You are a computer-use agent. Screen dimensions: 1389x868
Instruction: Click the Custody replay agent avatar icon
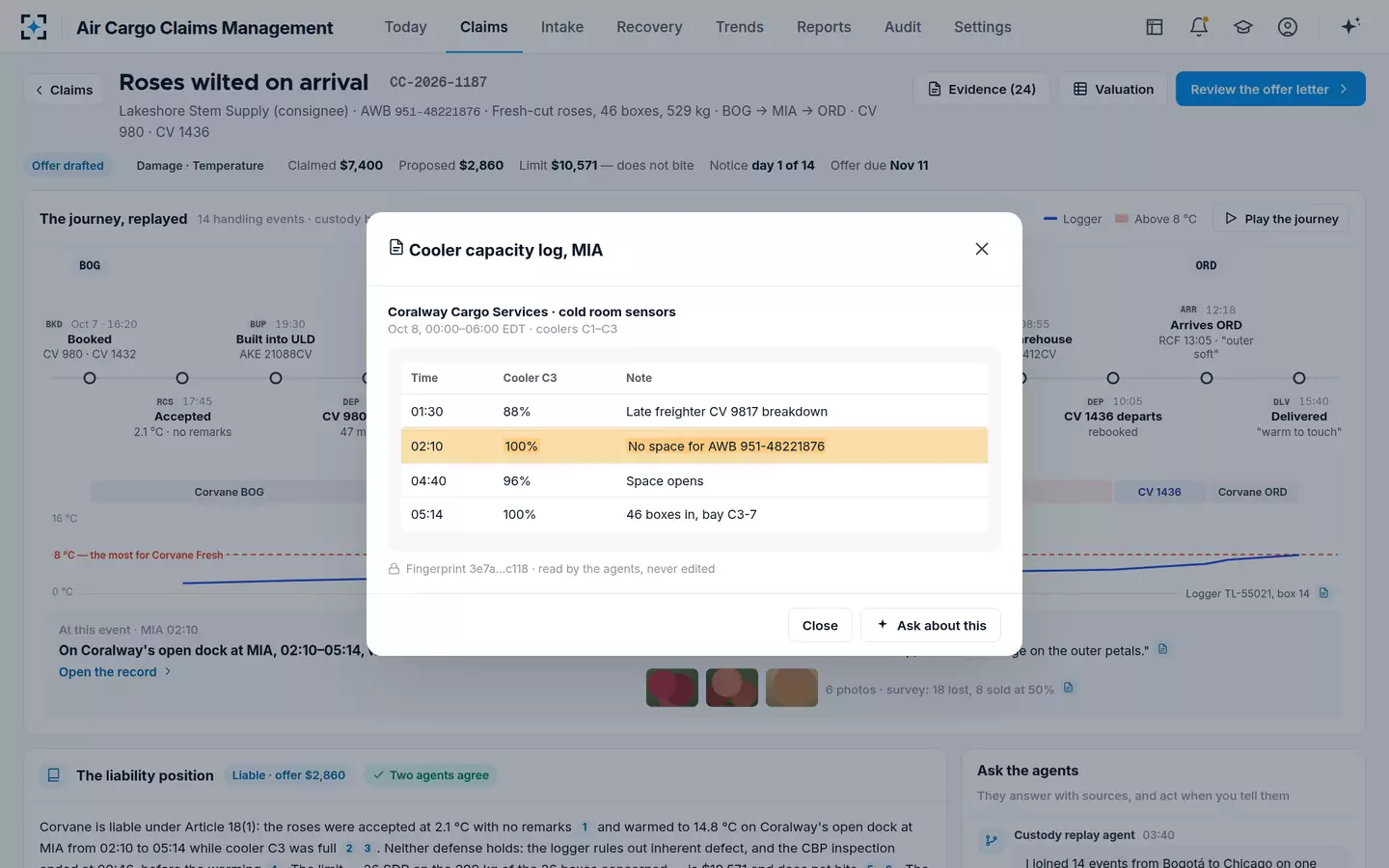pos(991,840)
